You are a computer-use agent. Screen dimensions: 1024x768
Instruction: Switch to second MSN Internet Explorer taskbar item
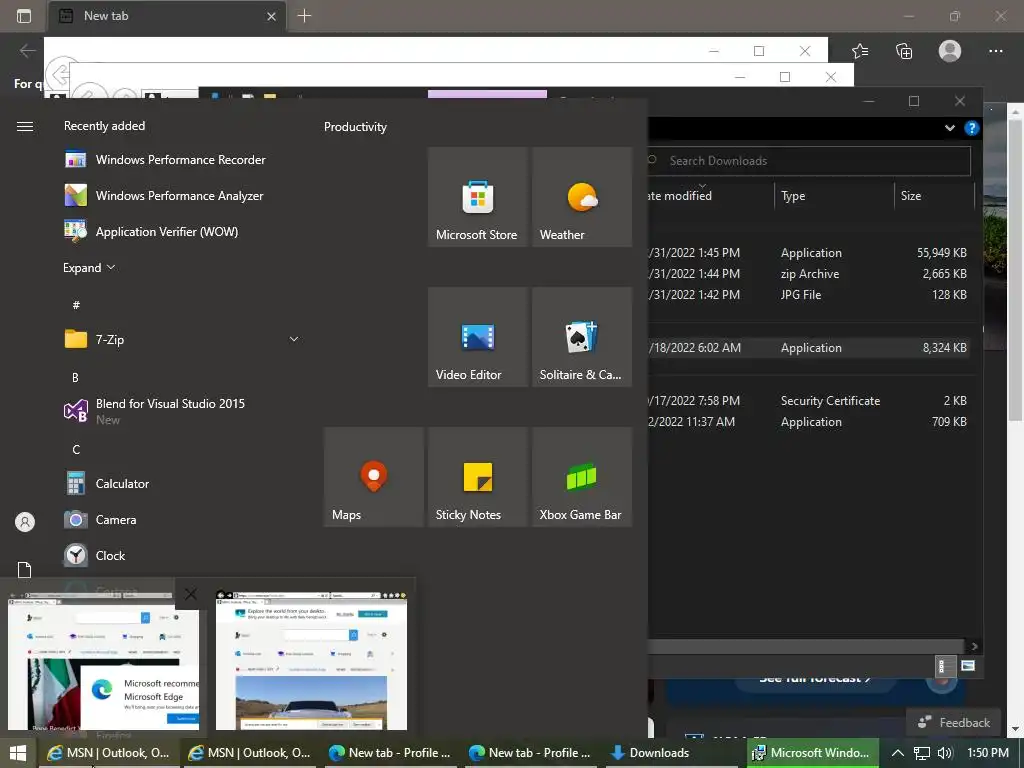pos(249,753)
